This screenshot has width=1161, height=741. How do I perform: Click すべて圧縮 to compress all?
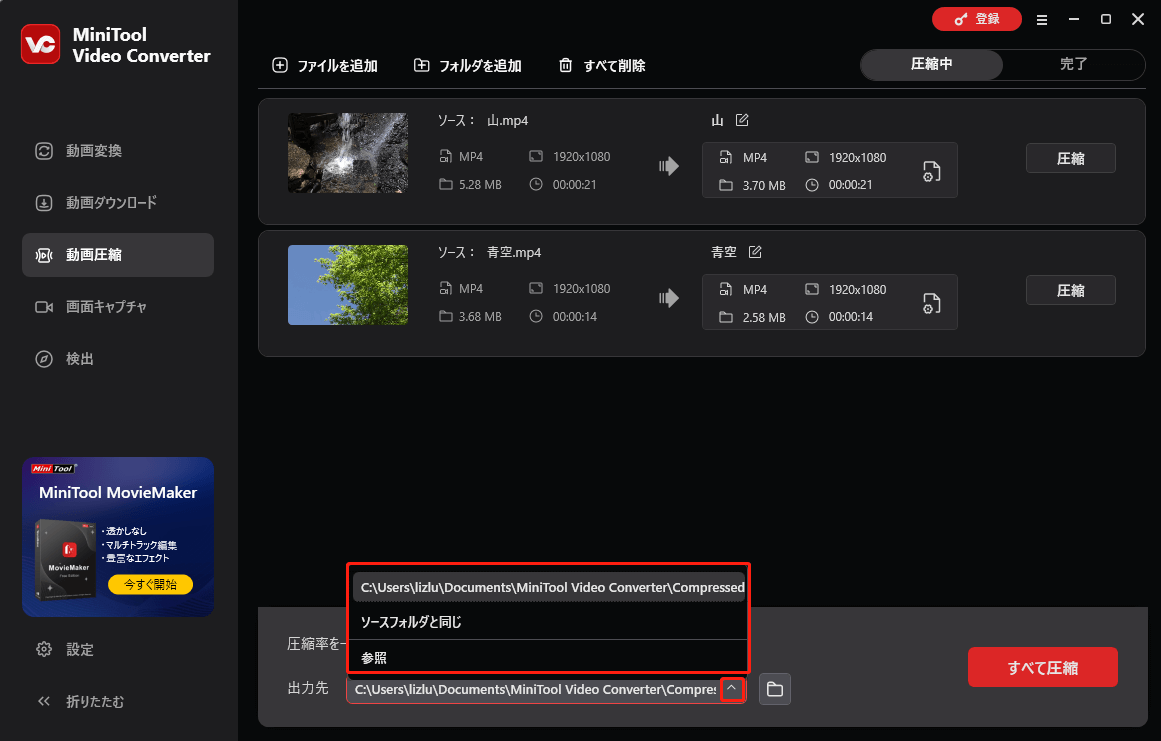point(1043,668)
